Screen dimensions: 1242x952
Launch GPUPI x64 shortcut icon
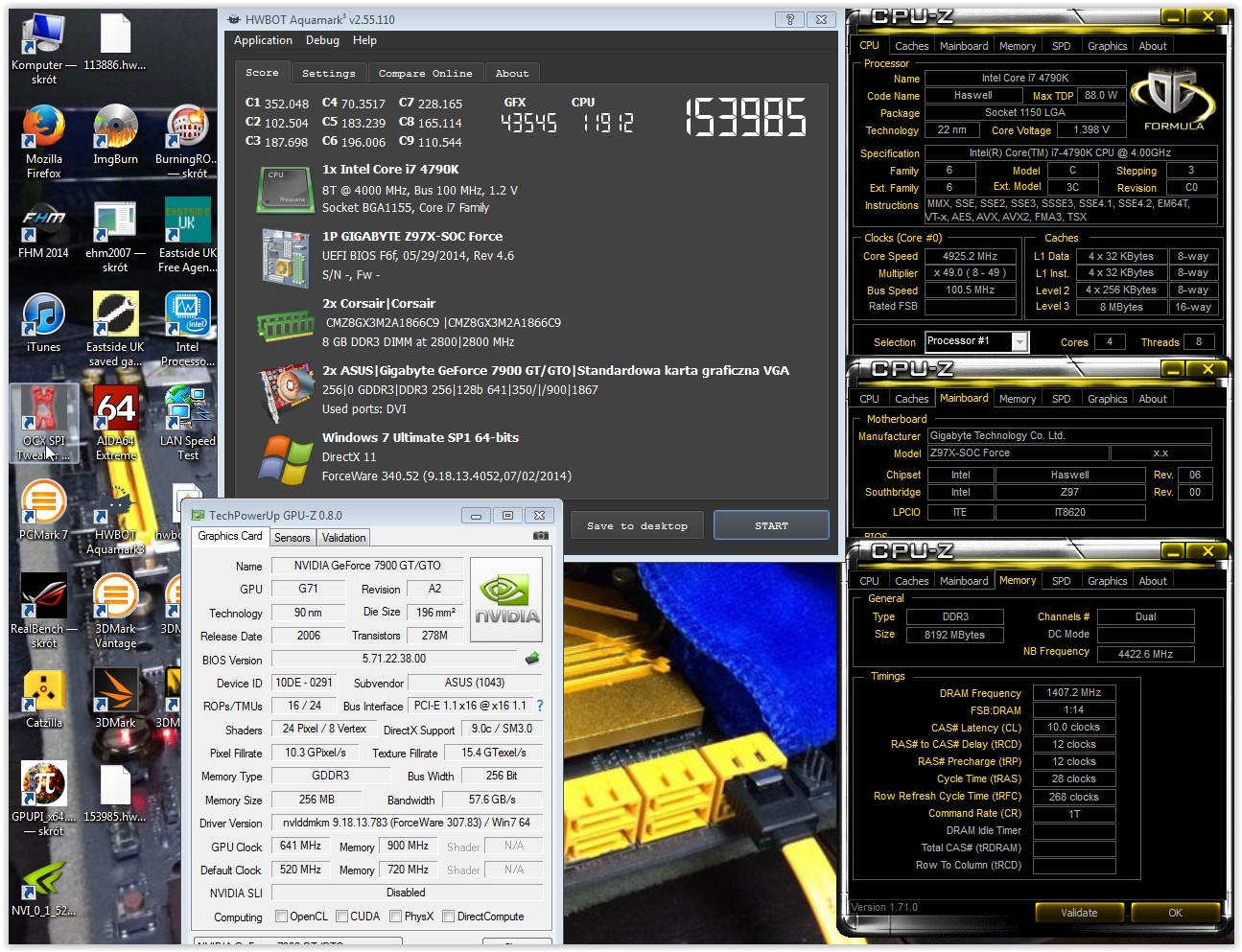pos(43,800)
